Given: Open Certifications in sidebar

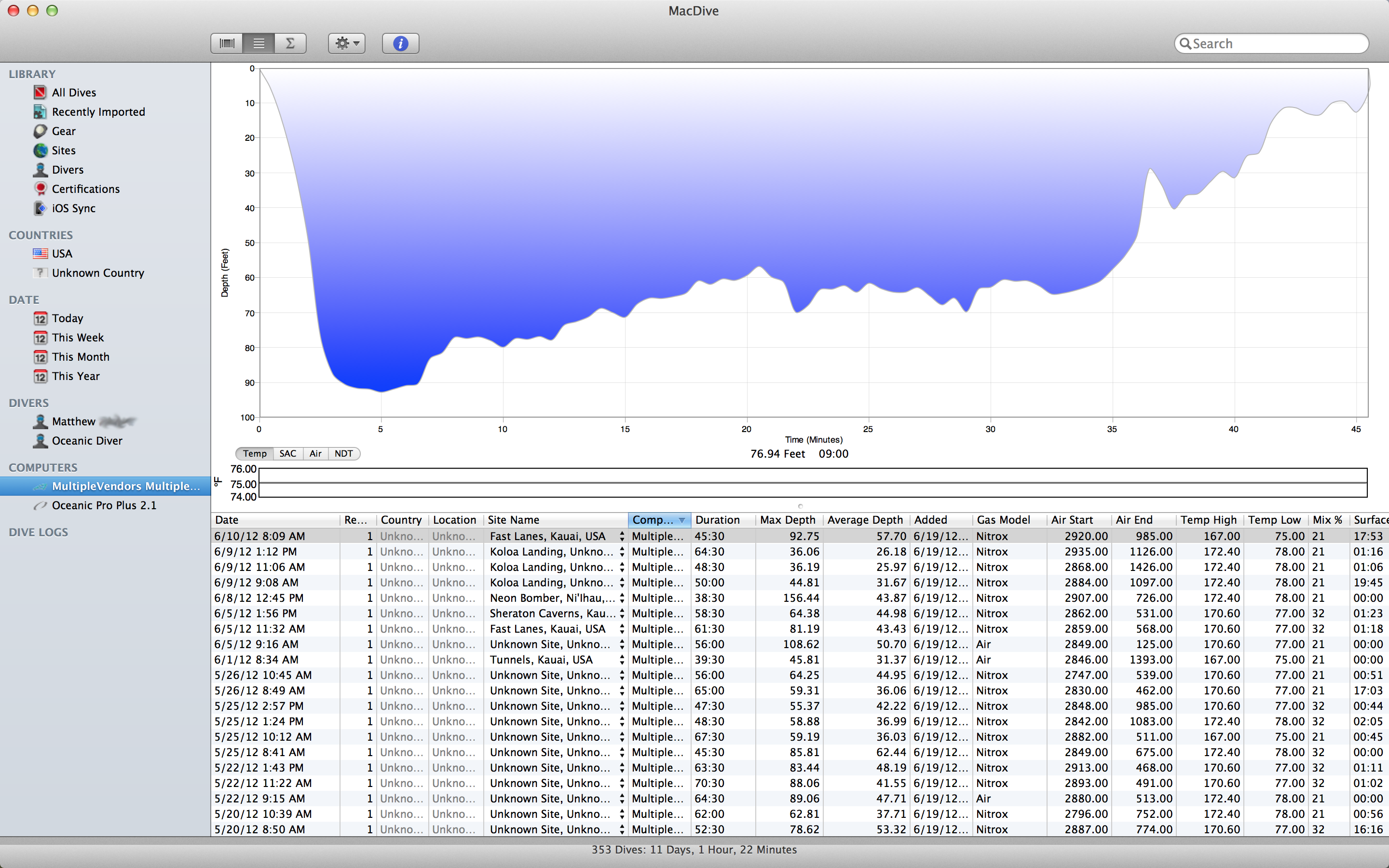Looking at the screenshot, I should pos(85,189).
